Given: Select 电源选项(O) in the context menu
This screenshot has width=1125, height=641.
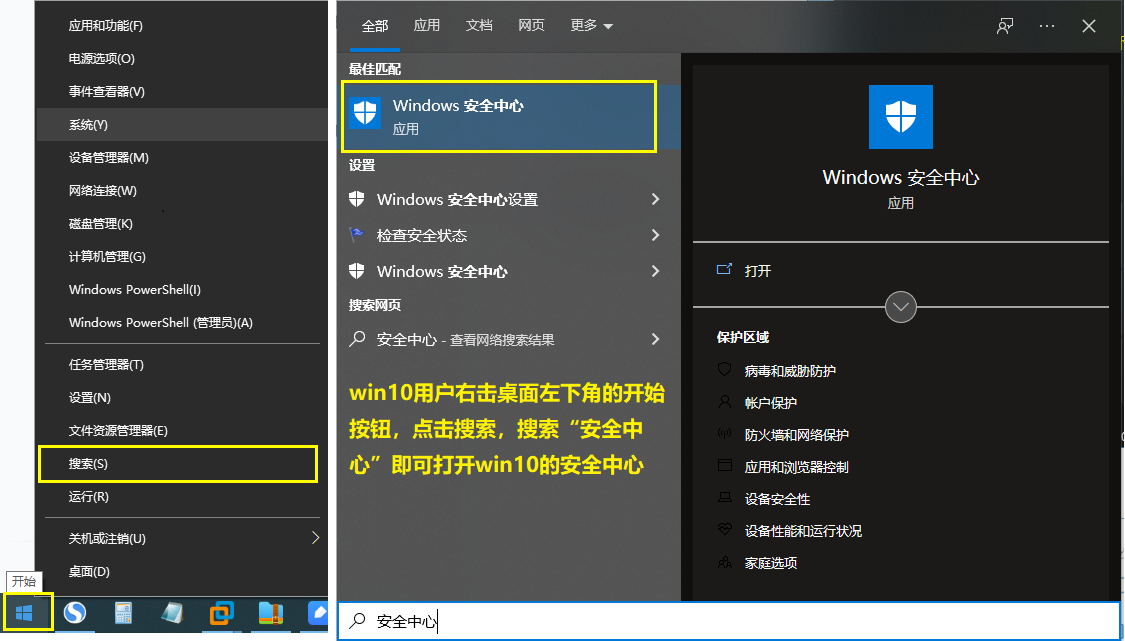Looking at the screenshot, I should [x=182, y=59].
